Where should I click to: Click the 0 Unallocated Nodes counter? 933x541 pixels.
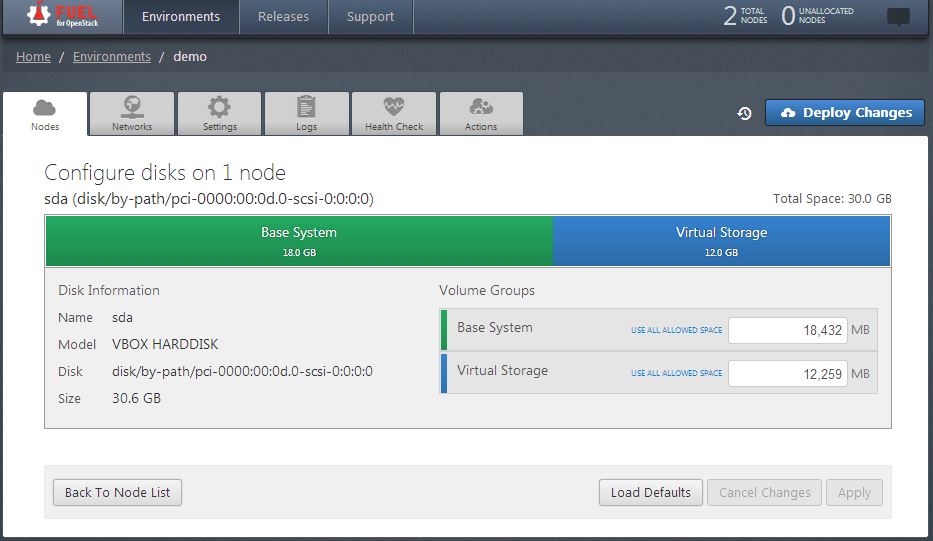[817, 15]
